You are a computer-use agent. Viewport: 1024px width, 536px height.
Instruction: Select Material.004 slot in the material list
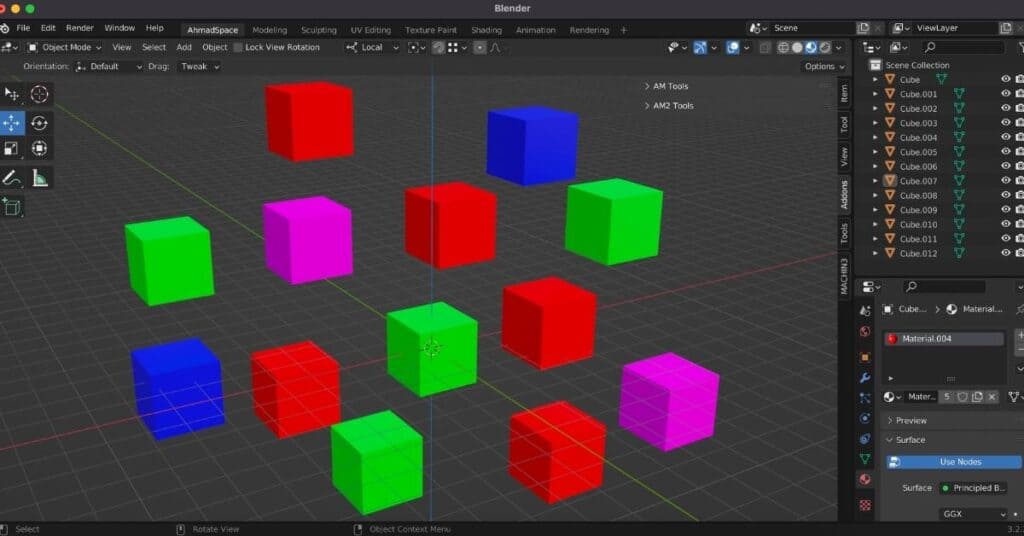click(944, 339)
